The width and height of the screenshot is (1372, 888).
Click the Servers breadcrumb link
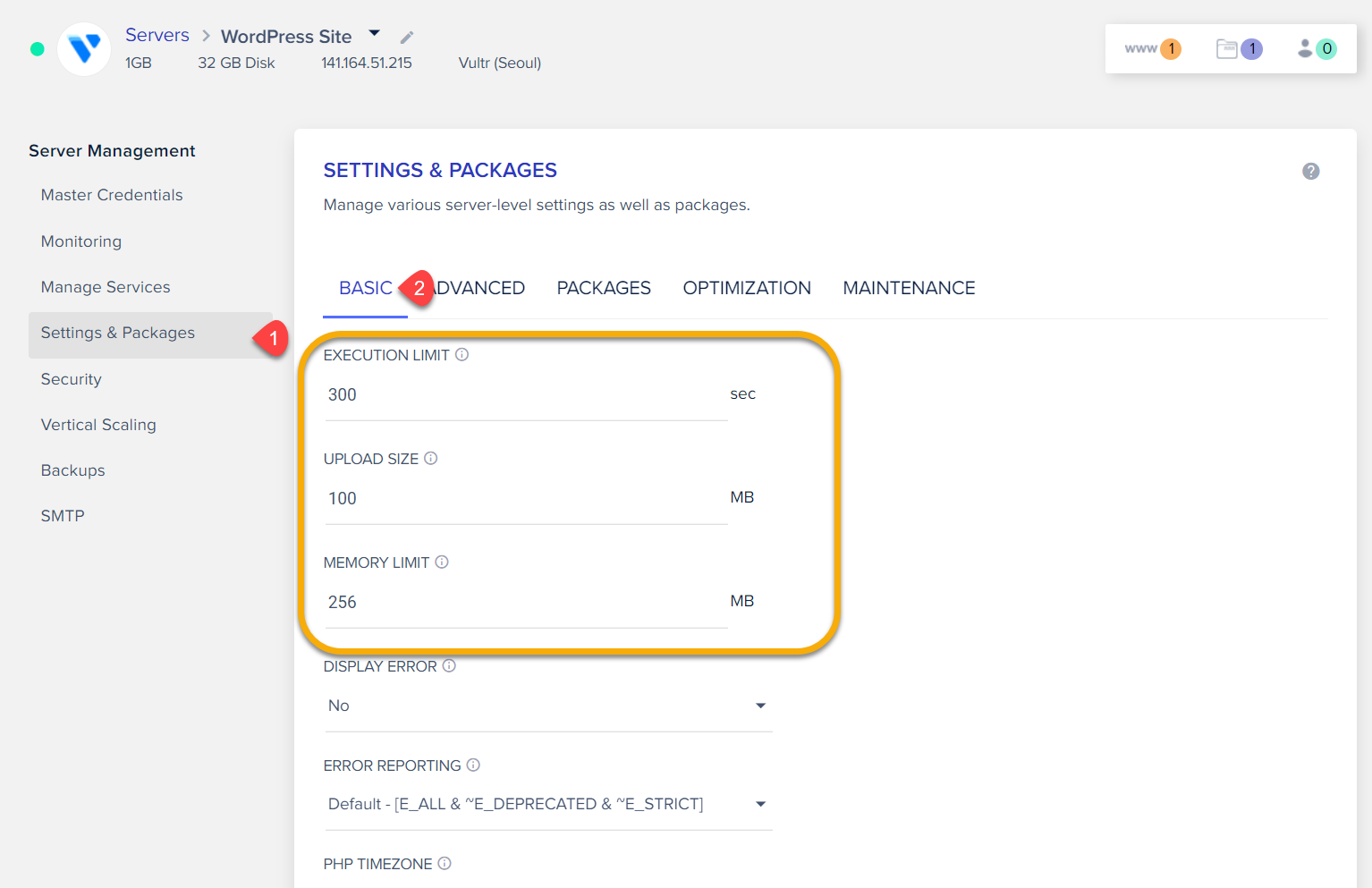[x=157, y=34]
